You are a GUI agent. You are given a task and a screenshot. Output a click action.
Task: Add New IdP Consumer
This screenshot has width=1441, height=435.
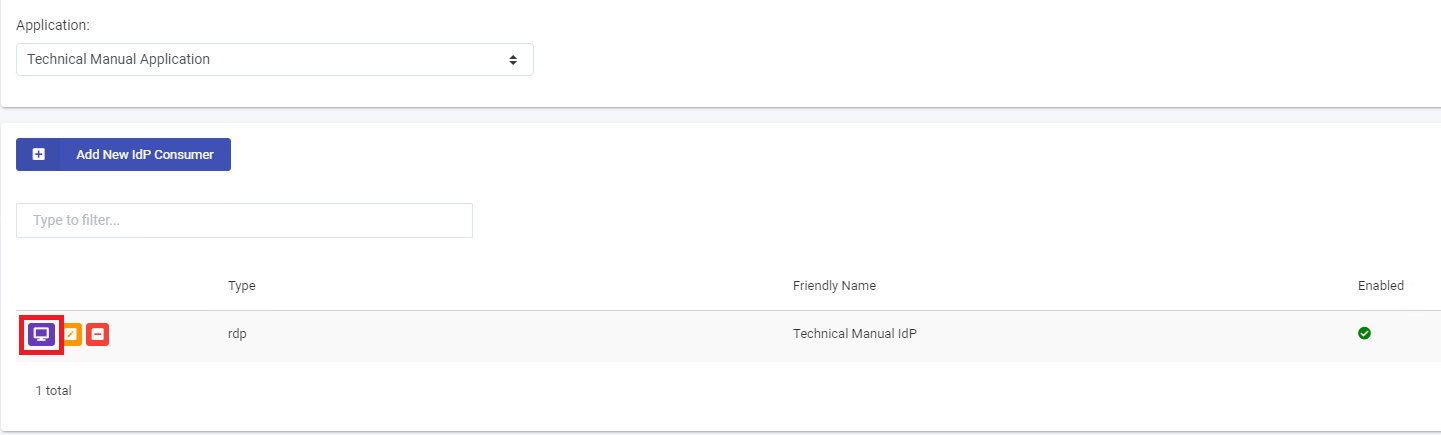point(123,155)
